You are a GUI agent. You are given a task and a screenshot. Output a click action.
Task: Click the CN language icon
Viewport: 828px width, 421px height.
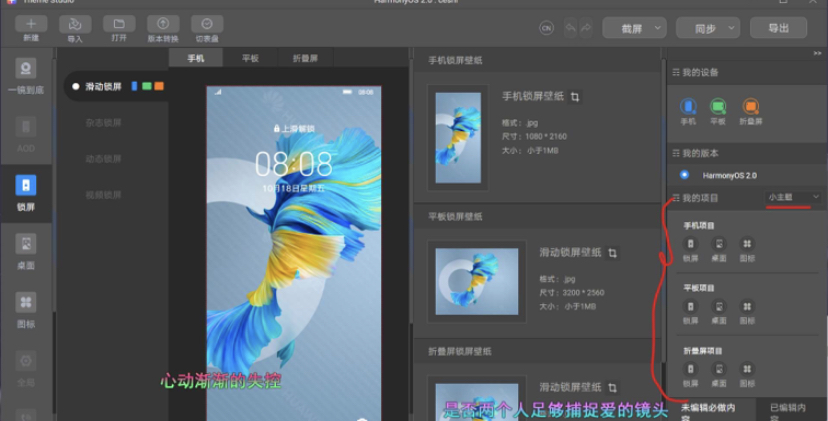[547, 28]
